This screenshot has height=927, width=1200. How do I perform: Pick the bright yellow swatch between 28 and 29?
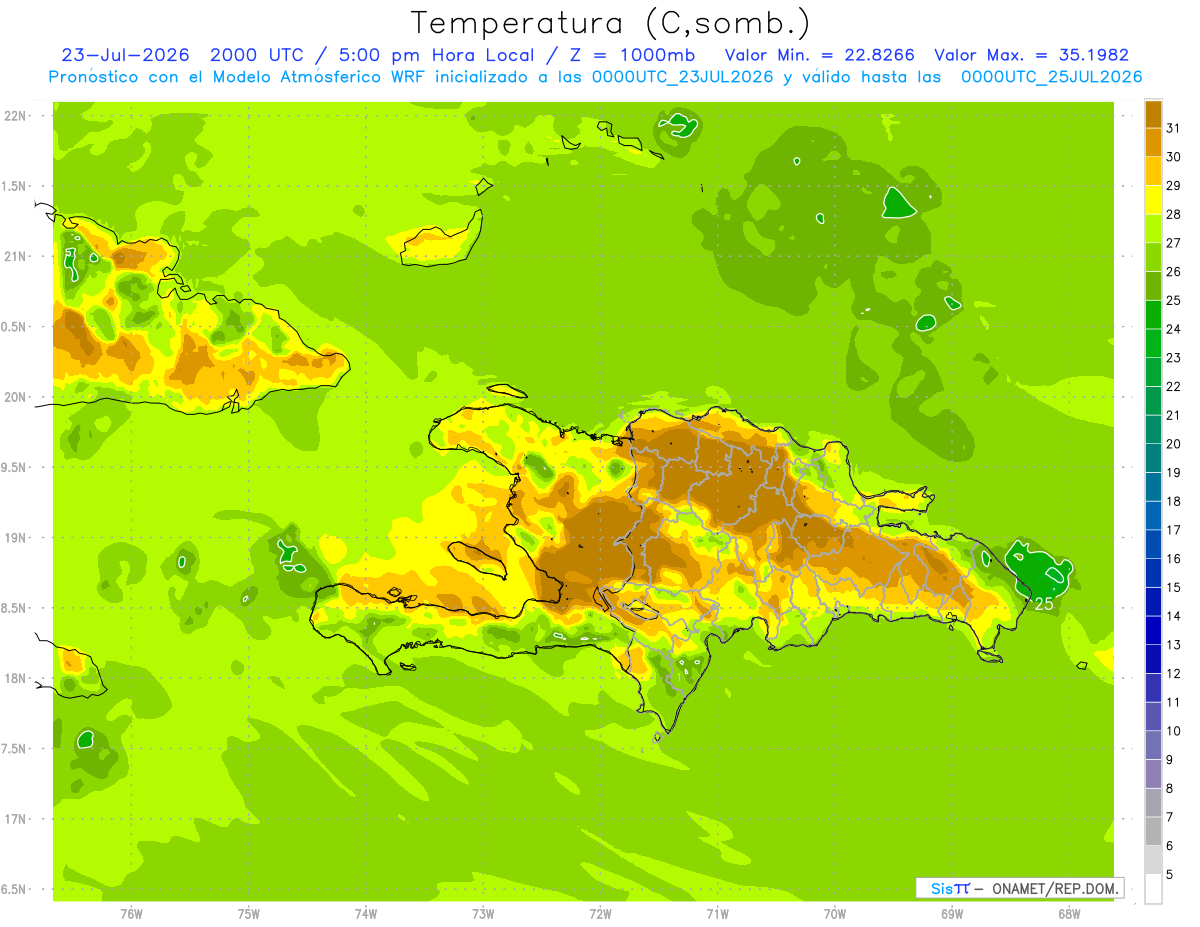pos(1153,200)
